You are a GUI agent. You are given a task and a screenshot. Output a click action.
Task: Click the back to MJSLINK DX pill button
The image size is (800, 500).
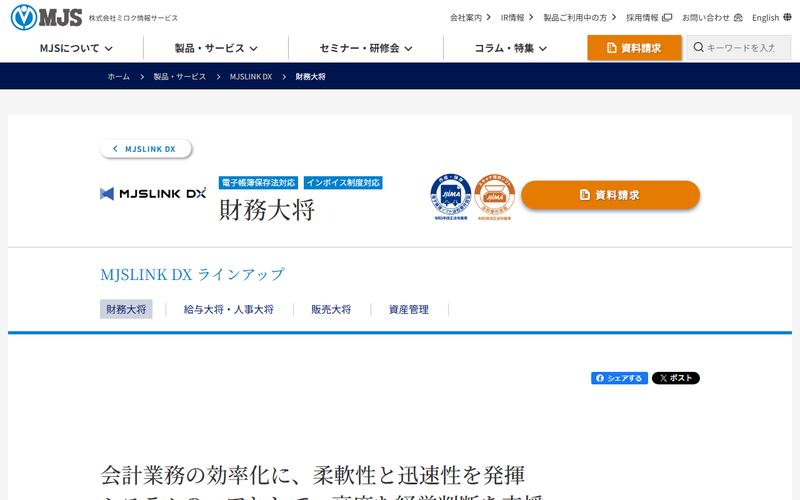tap(146, 148)
